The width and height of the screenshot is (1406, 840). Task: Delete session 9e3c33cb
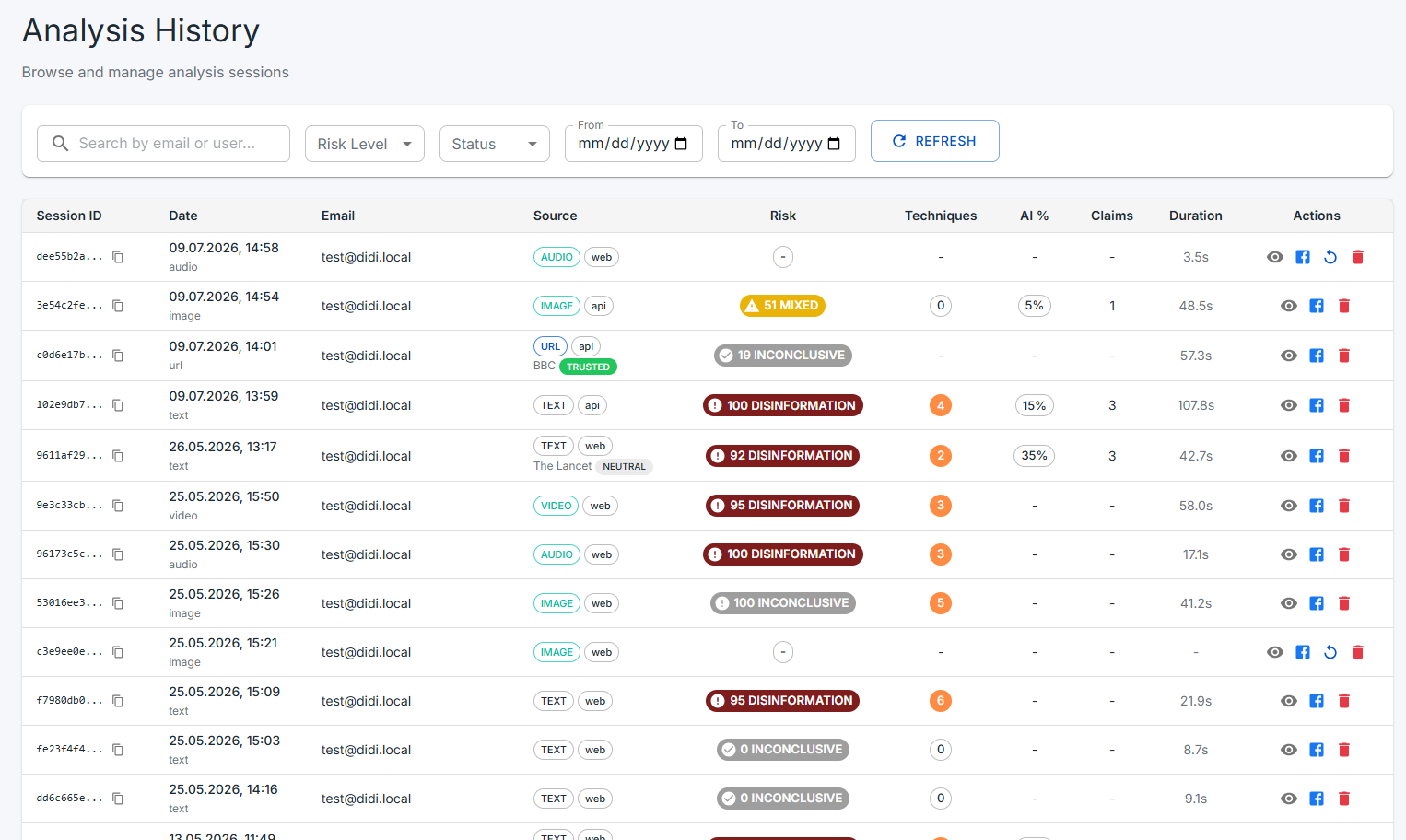[1344, 506]
